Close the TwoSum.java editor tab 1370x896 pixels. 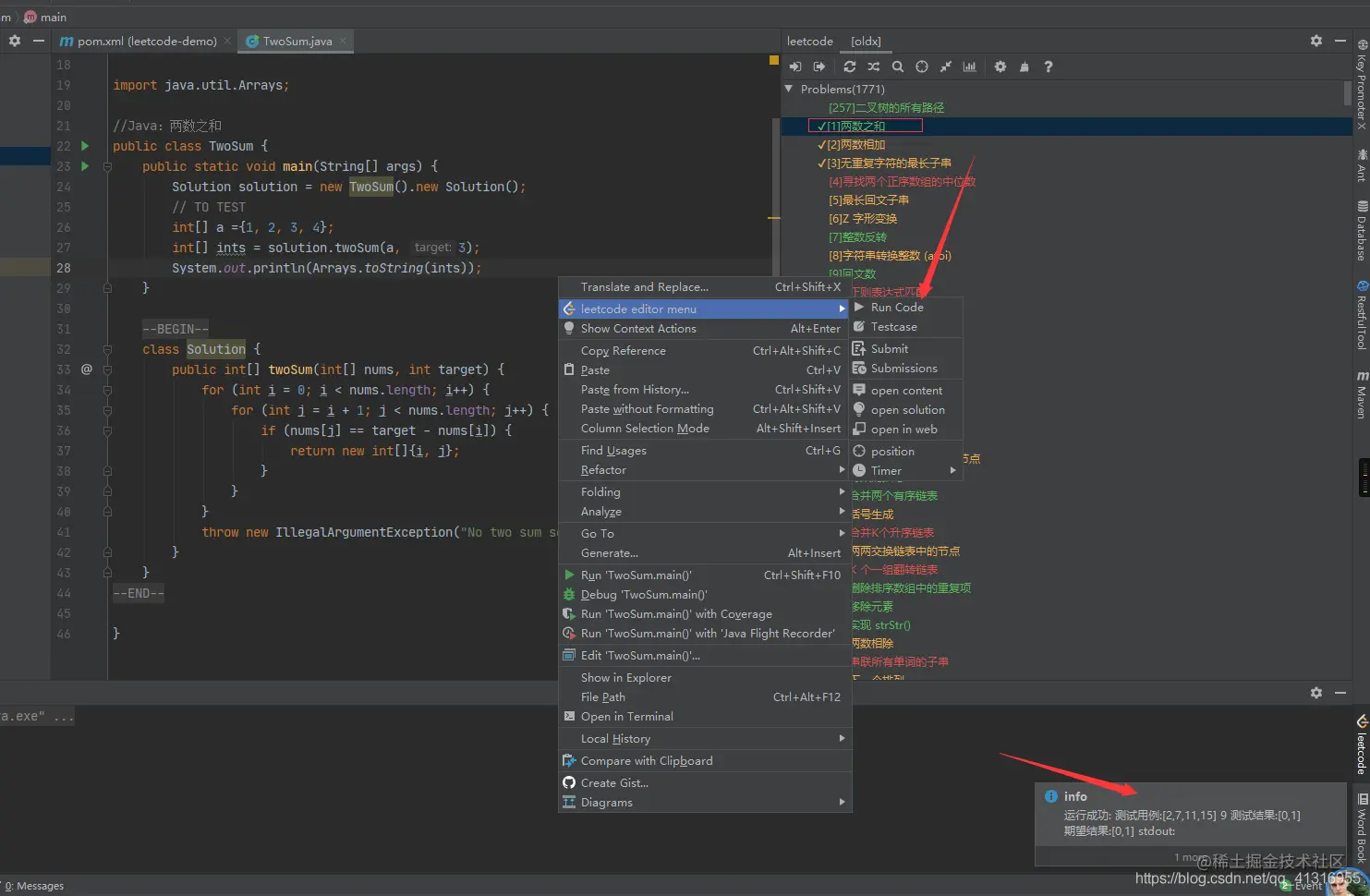point(343,41)
